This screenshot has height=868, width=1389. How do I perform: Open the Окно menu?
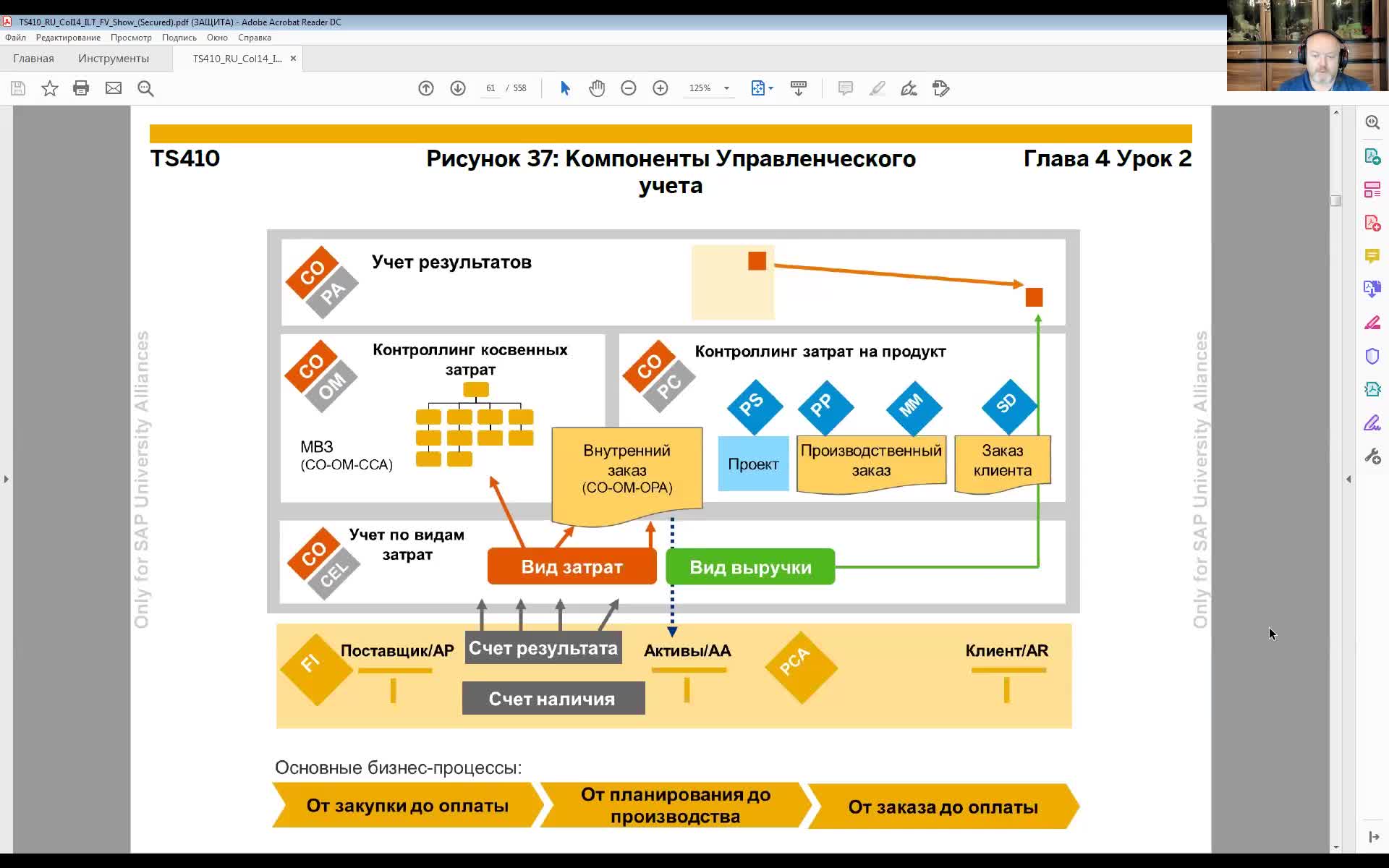(x=217, y=38)
